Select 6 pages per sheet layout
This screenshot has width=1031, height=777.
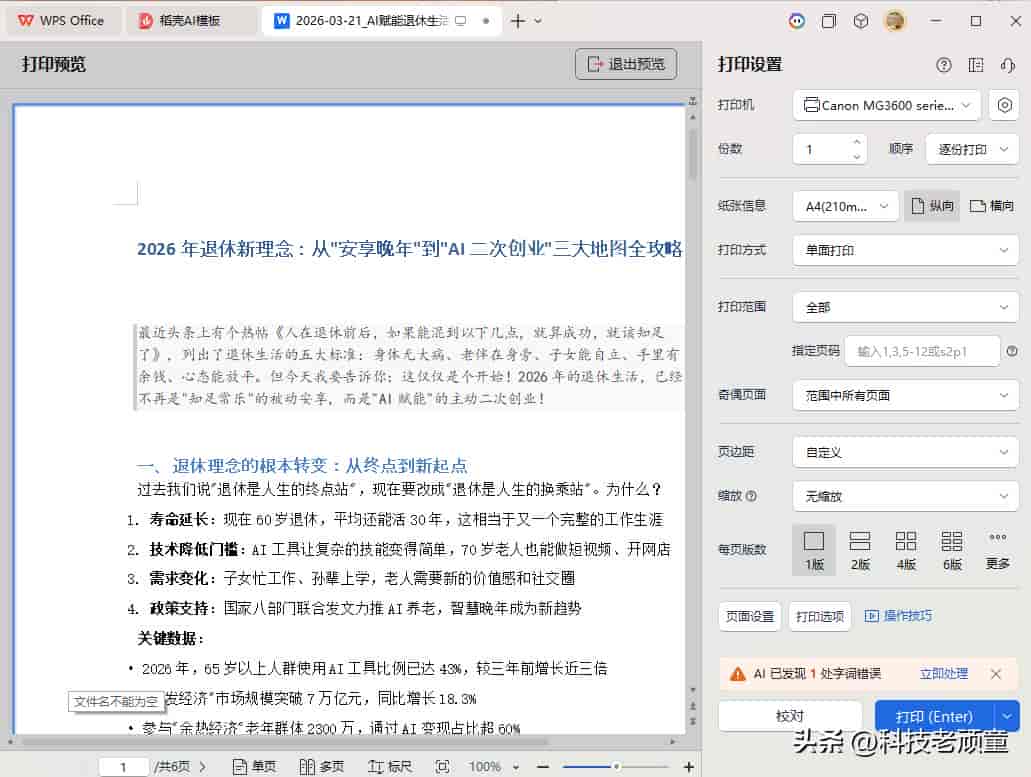tap(952, 550)
